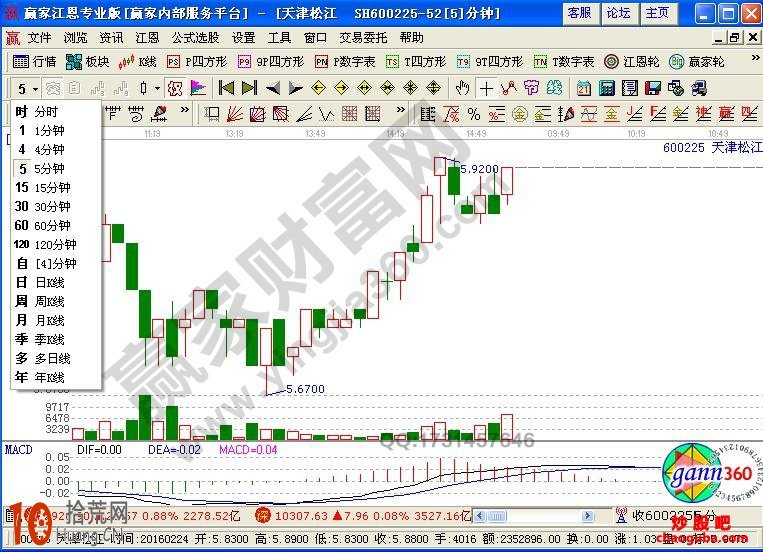Switch to the K线 candlestick chart
Image resolution: width=763 pixels, height=552 pixels.
(x=137, y=62)
